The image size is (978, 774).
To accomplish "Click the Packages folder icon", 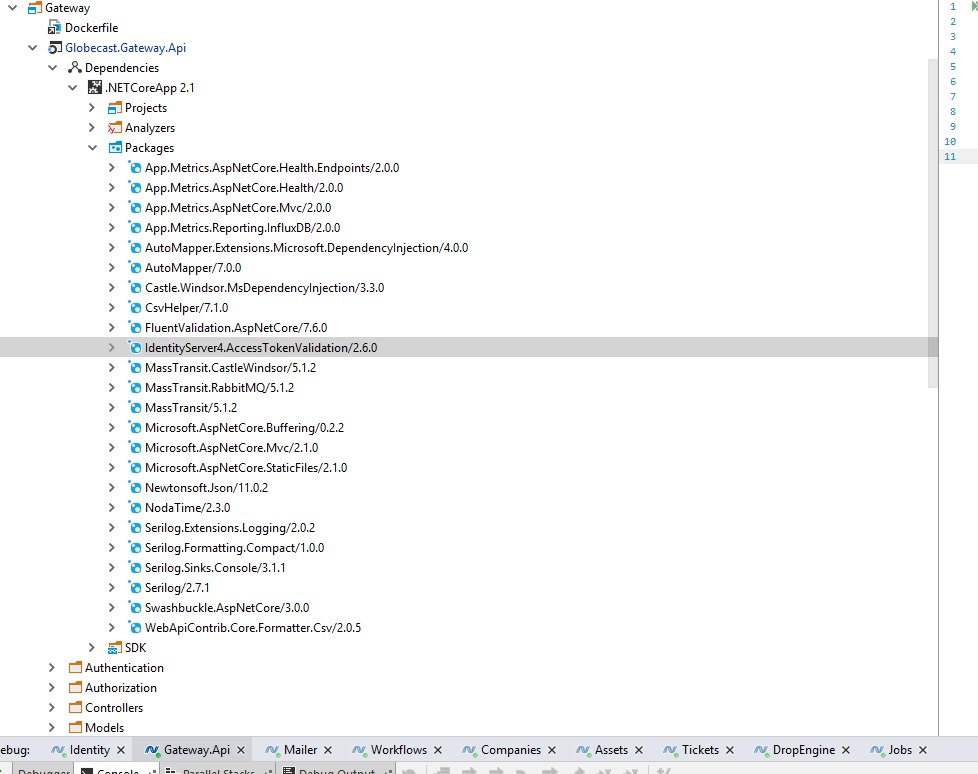I will click(115, 148).
